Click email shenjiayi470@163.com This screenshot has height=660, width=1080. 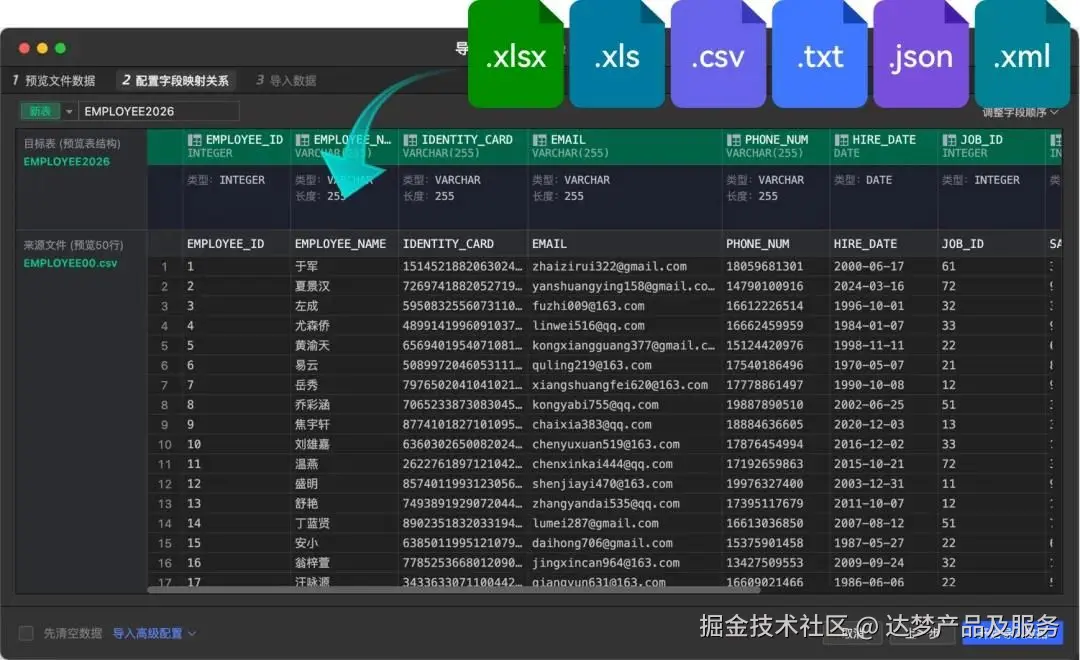tap(602, 484)
